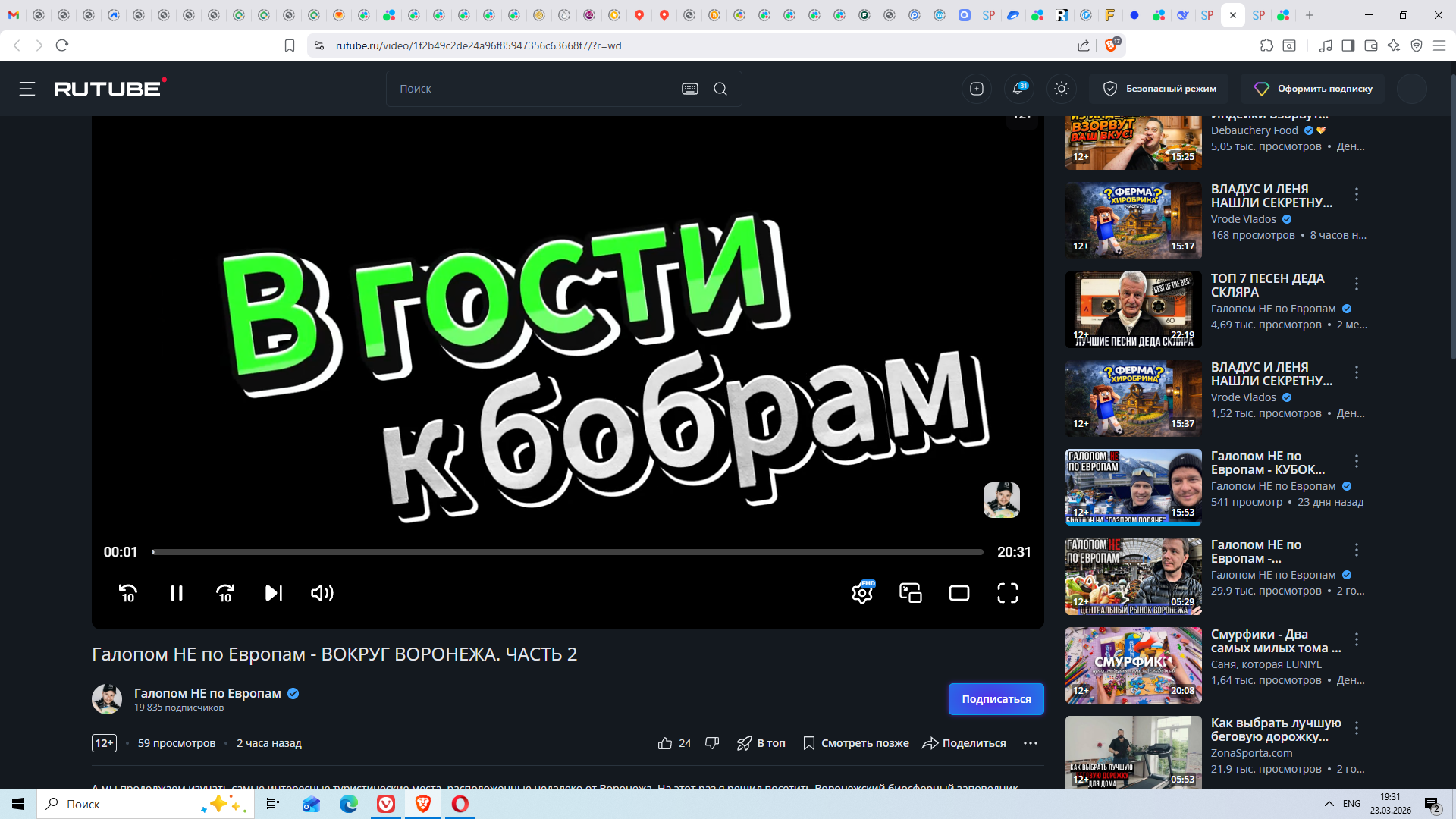Toggle light/dark theme

[1062, 89]
